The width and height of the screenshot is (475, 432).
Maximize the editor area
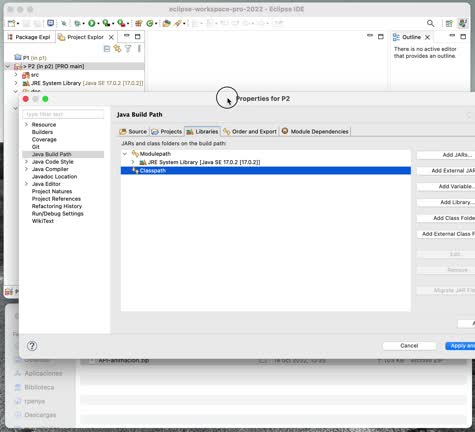381,37
